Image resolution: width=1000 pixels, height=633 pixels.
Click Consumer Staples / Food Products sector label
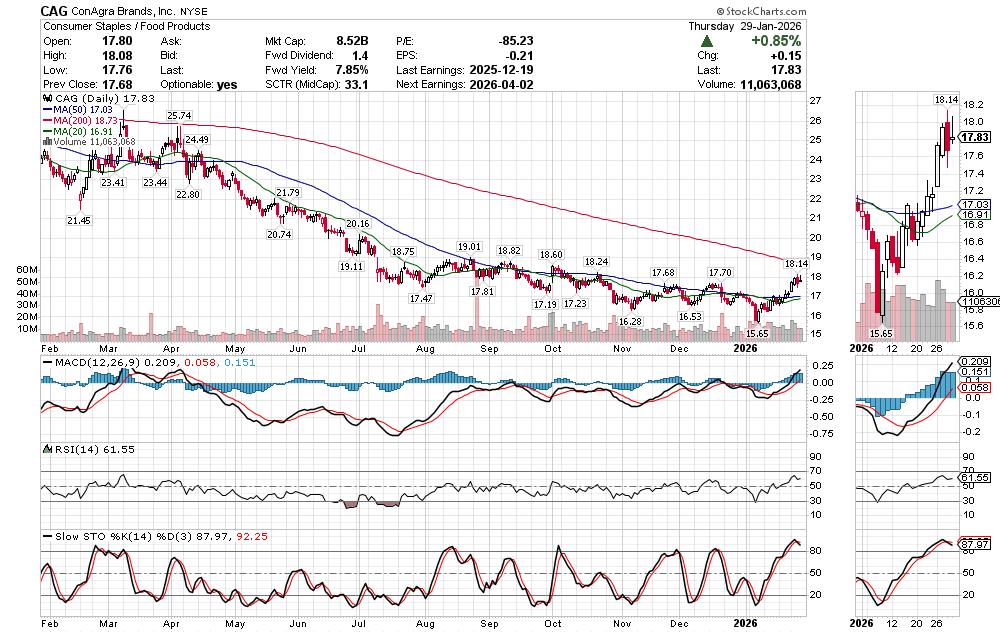point(126,26)
